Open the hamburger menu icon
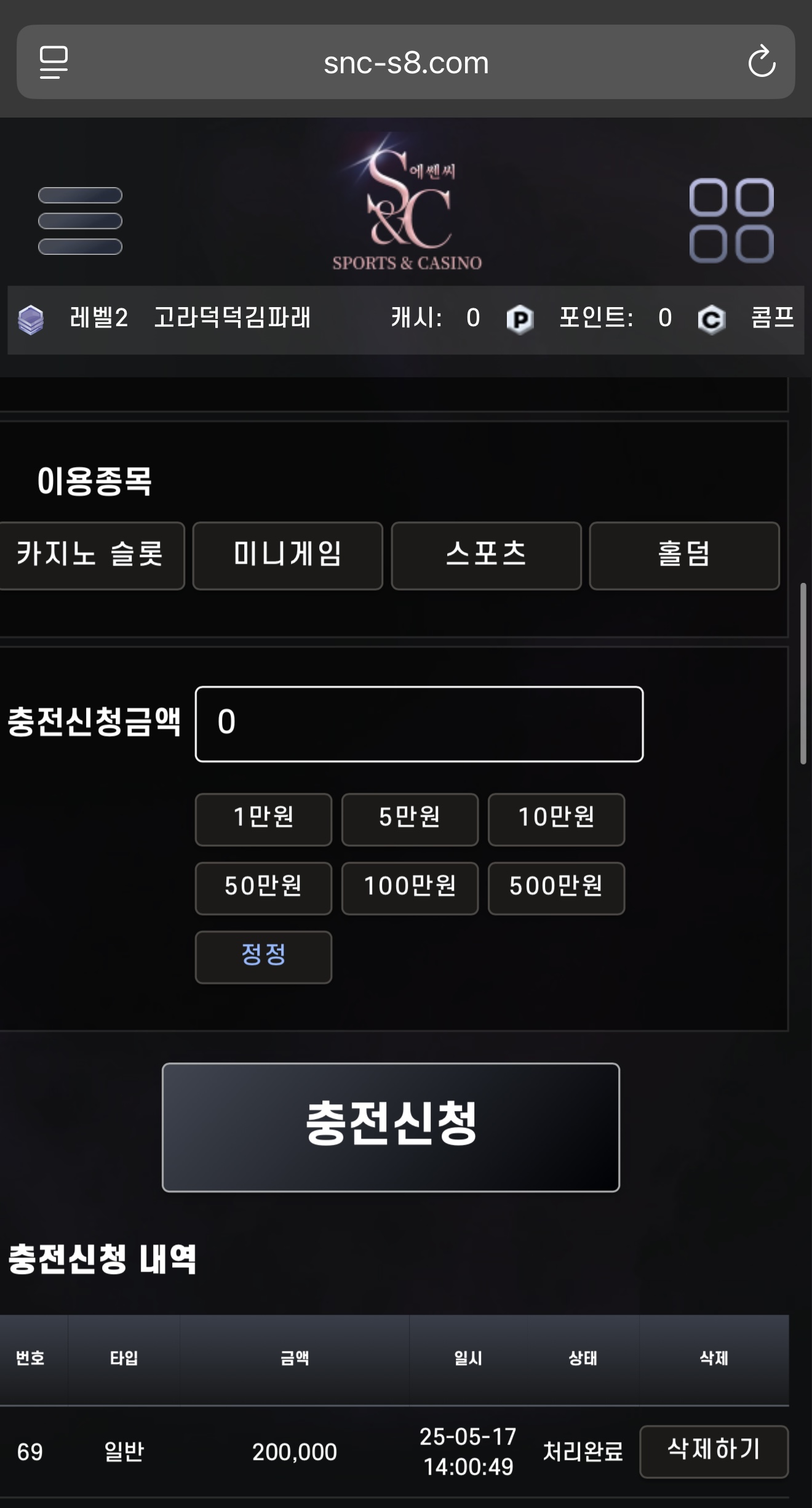This screenshot has width=812, height=1508. tap(80, 220)
